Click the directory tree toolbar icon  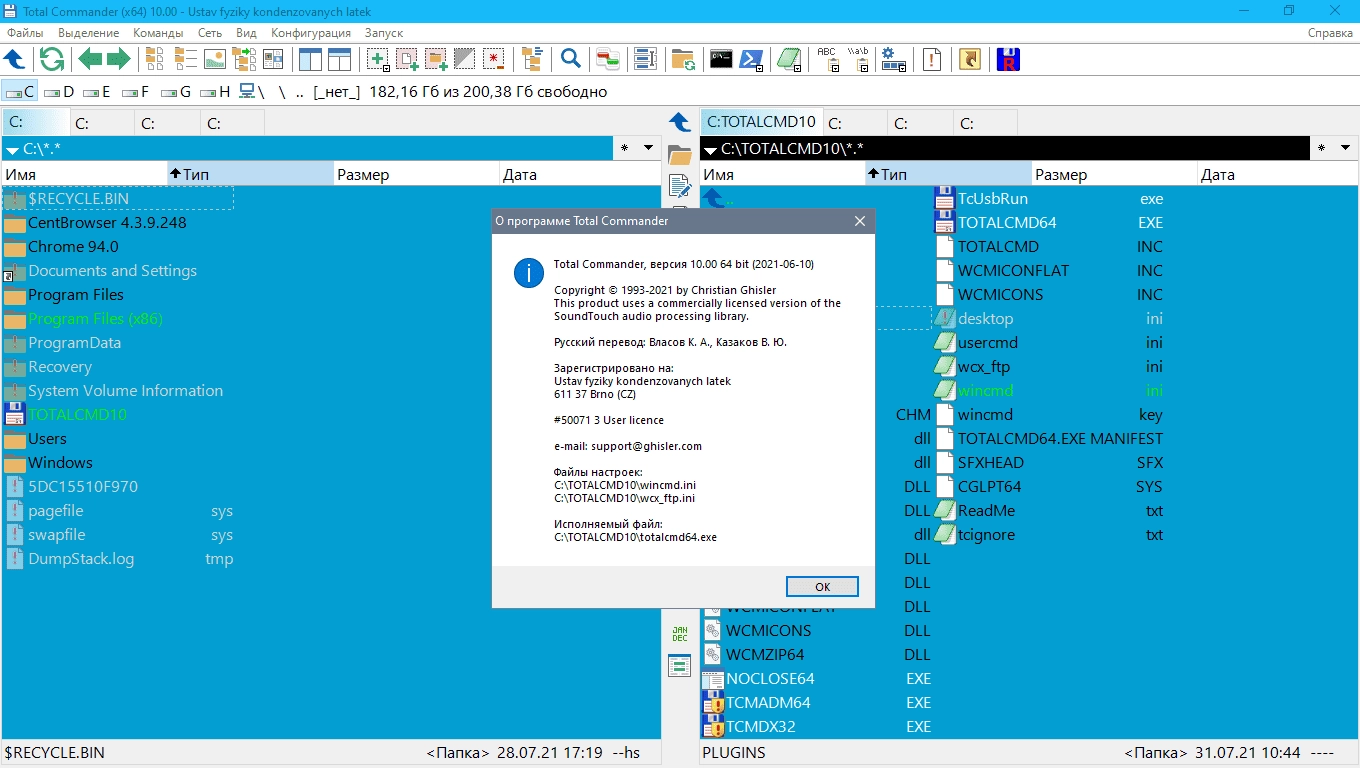pos(531,59)
